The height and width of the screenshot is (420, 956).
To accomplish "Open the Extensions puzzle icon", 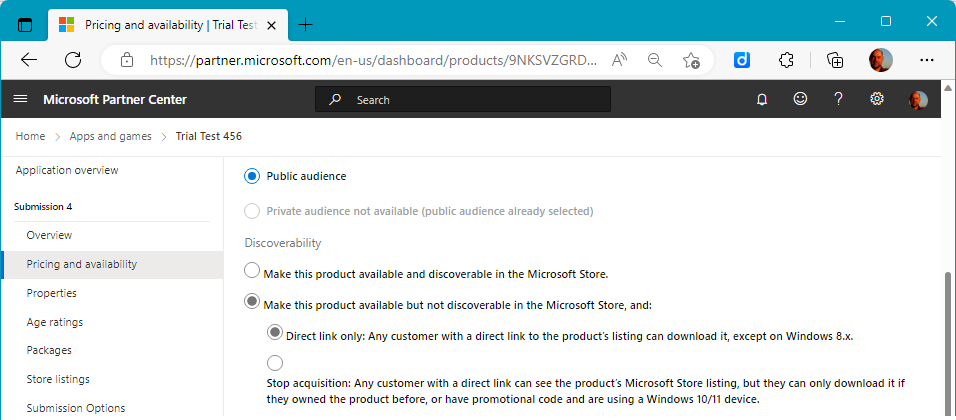I will tap(787, 60).
